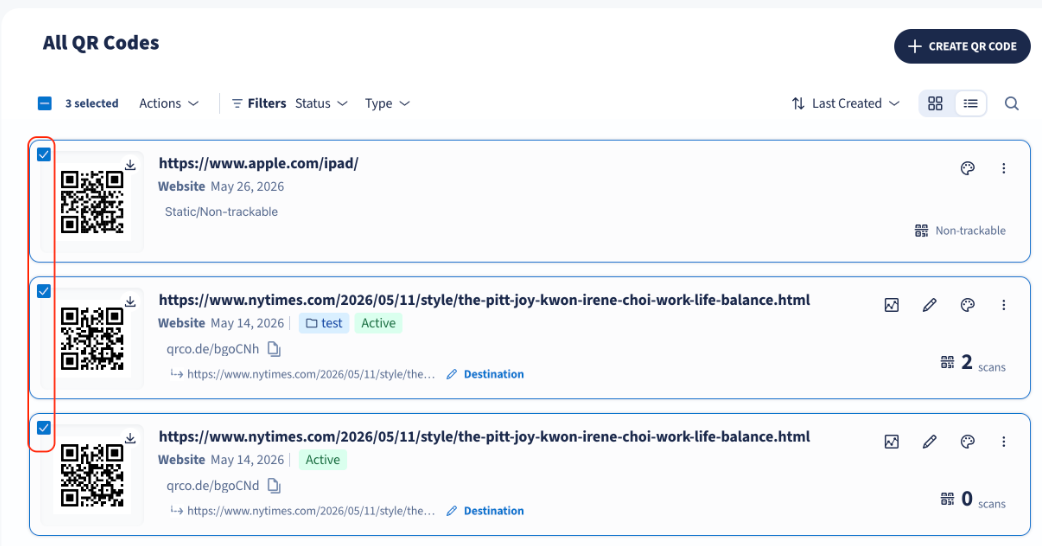1042x546 pixels.
Task: Open the Actions dropdown
Action: click(x=169, y=104)
